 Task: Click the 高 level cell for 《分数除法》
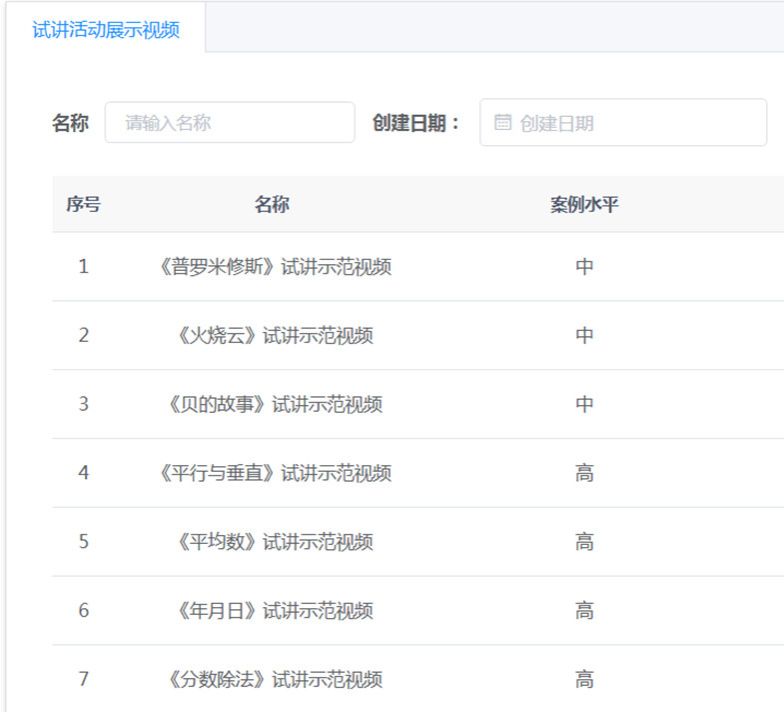[584, 680]
